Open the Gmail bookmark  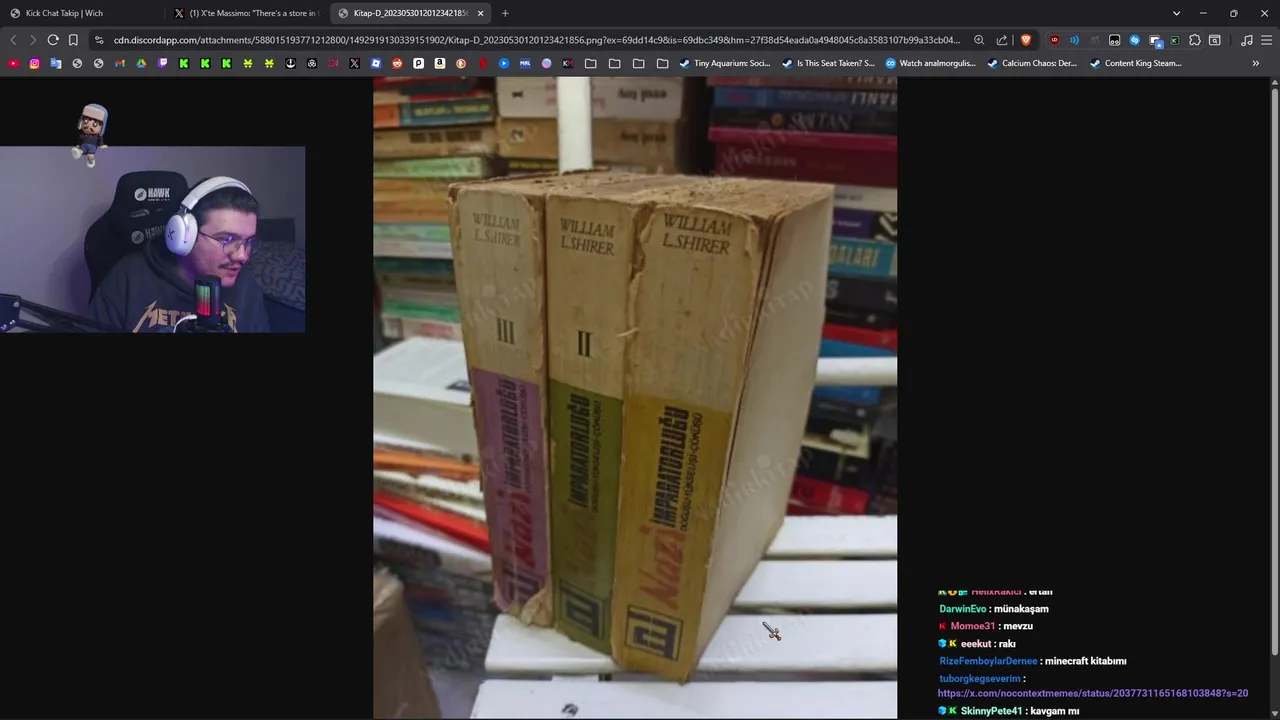pyautogui.click(x=120, y=63)
